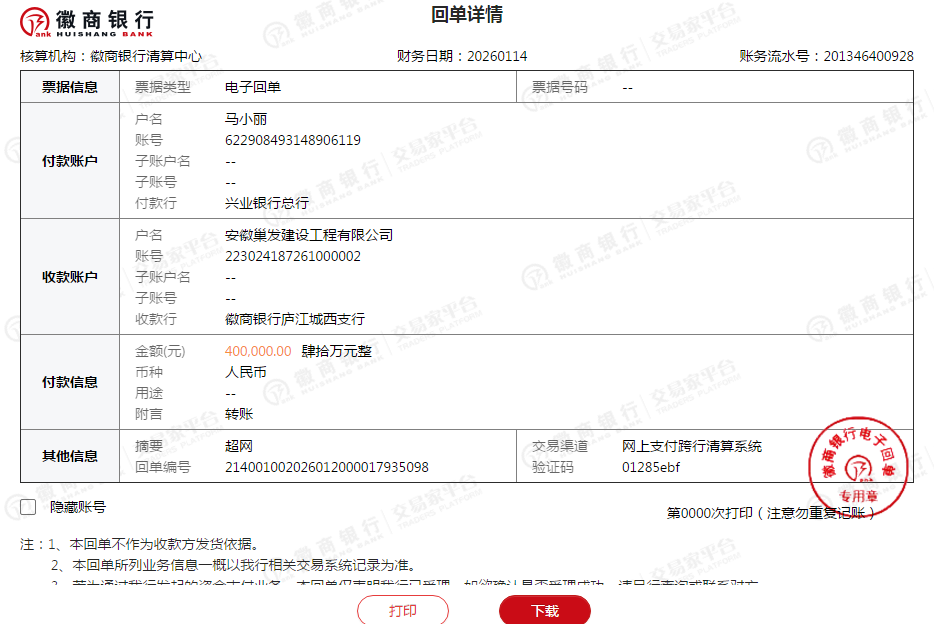Click the payee name 安徽巢发建设工程有限公司
934x624 pixels.
309,235
